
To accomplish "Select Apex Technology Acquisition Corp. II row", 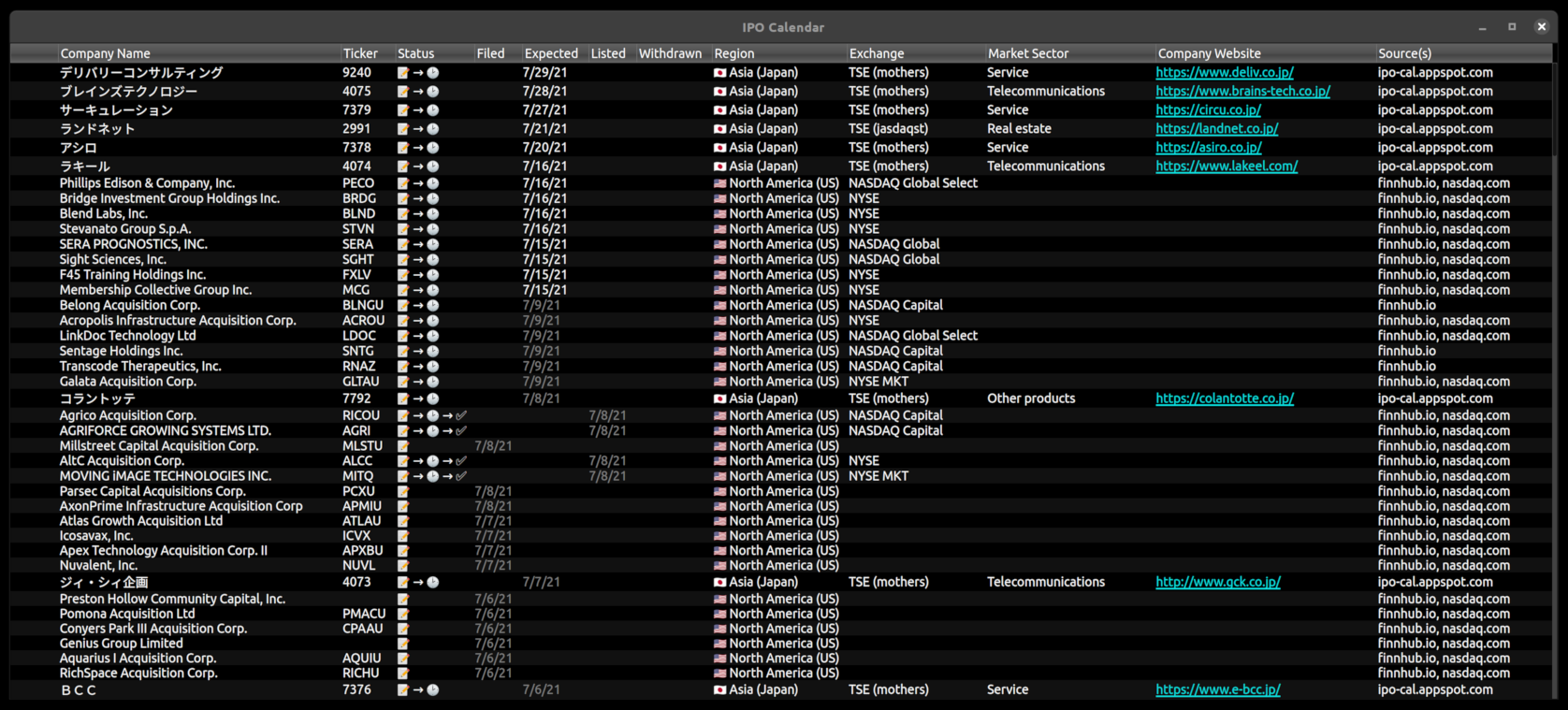I will [781, 551].
